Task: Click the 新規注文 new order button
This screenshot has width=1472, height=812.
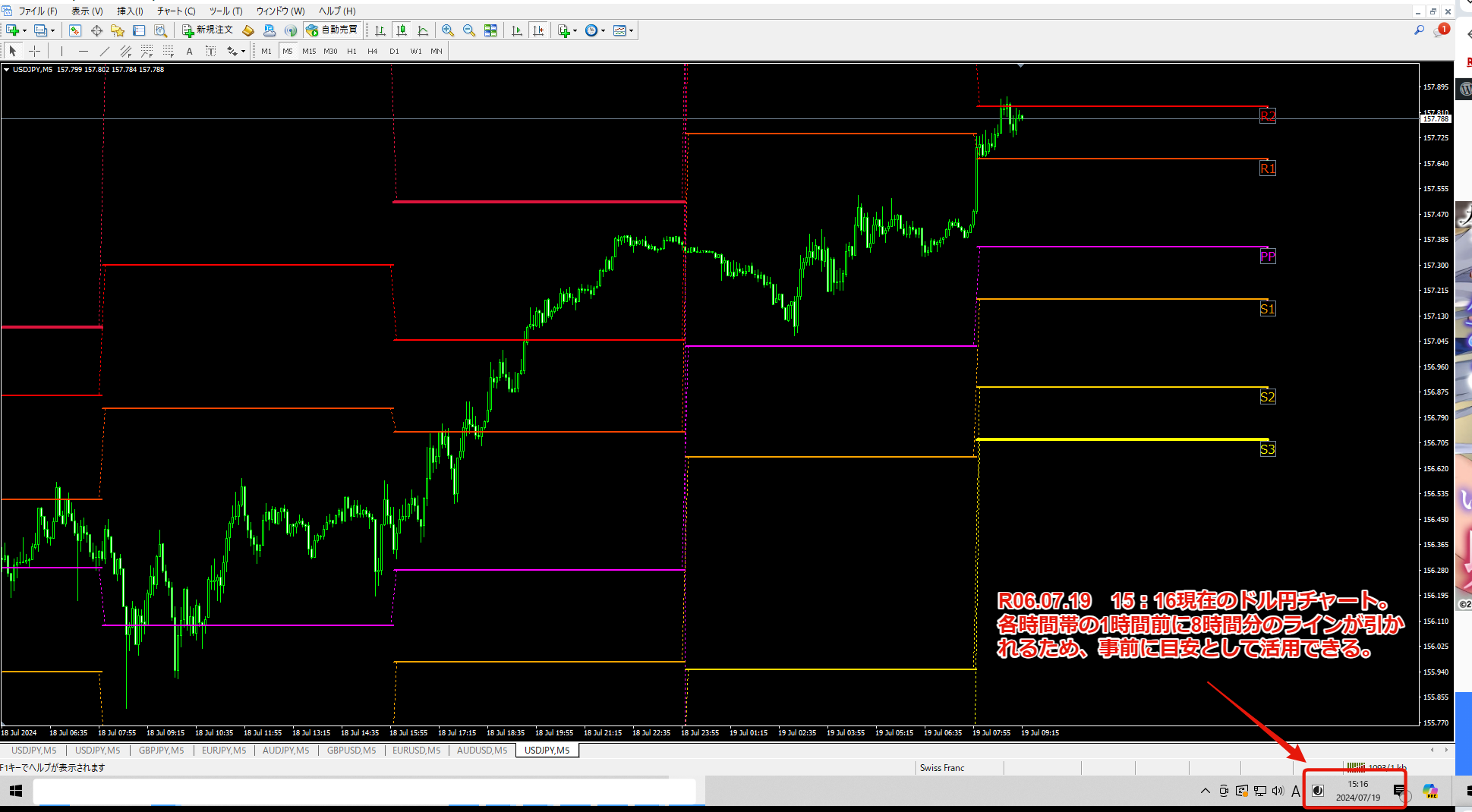Action: pyautogui.click(x=208, y=30)
